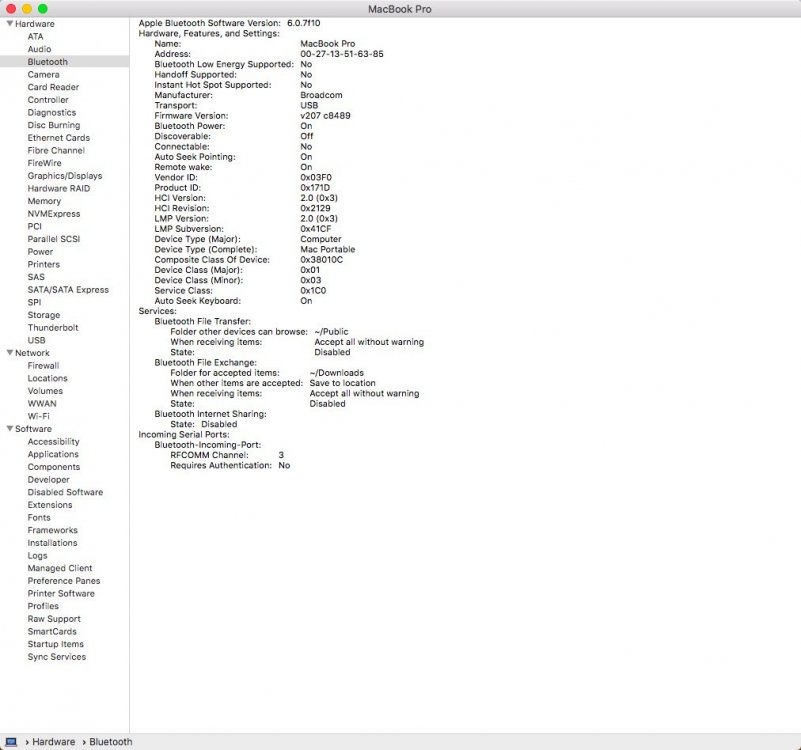Screen dimensions: 801x750
Task: Collapse the Network section triangle
Action: 9,353
